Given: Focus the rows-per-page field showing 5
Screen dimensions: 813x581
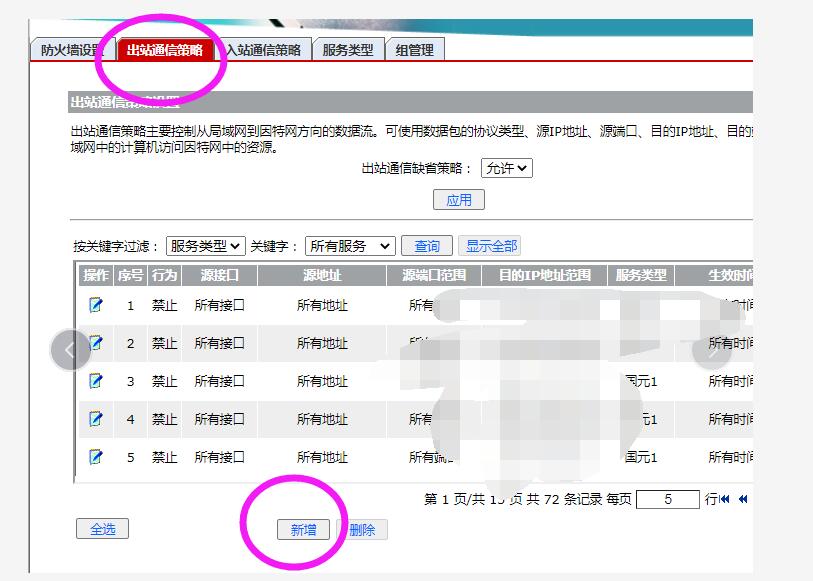Looking at the screenshot, I should point(668,499).
